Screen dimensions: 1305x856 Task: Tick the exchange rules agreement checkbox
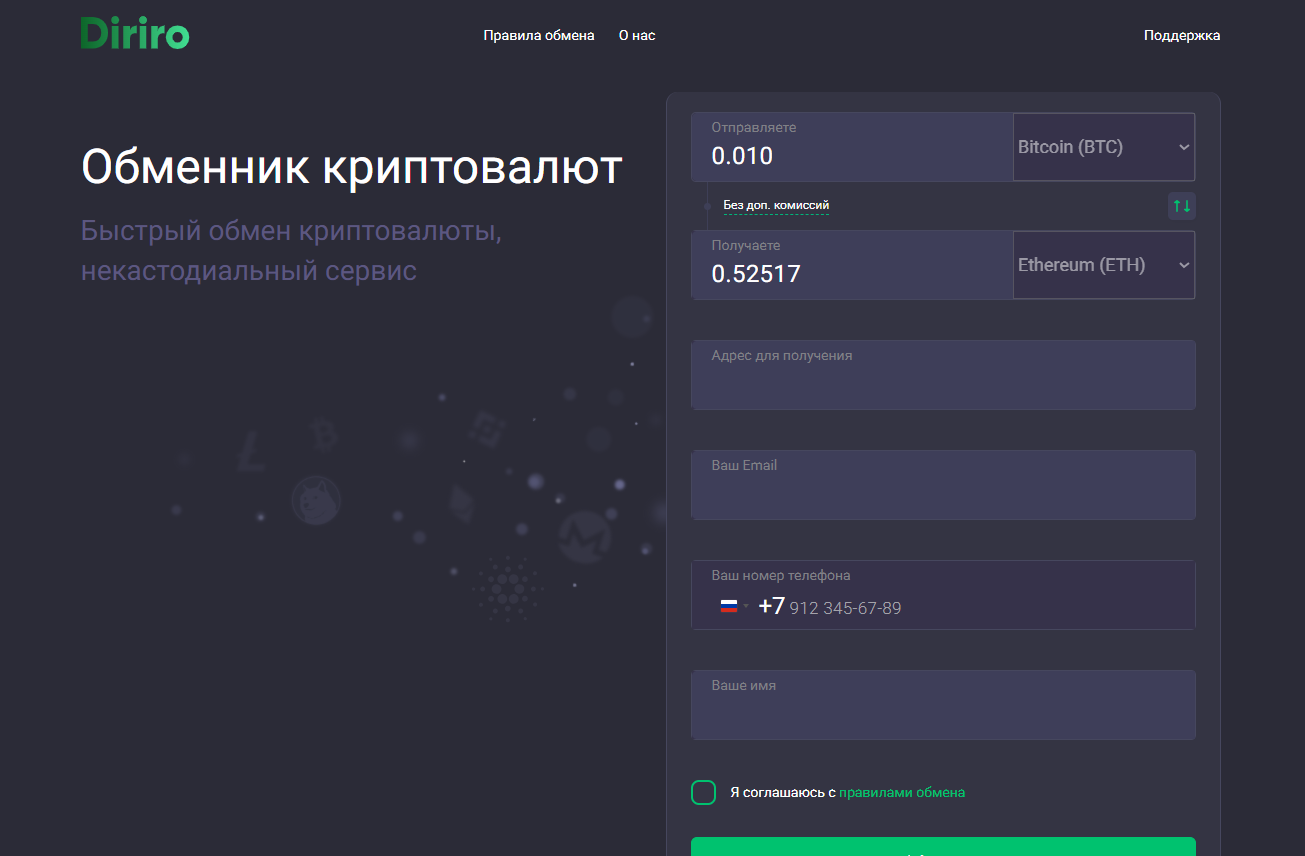(704, 793)
